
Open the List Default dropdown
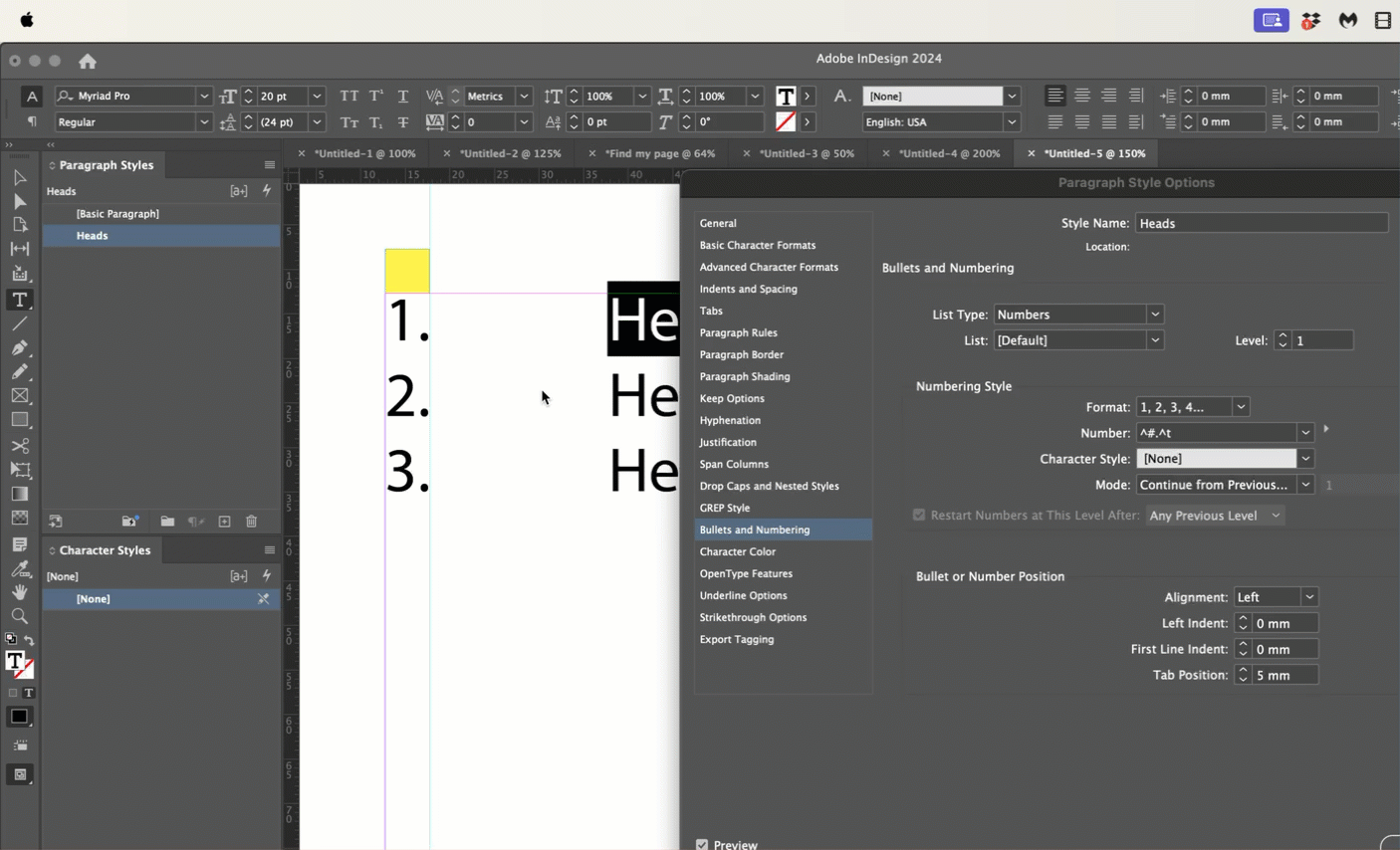click(x=1079, y=340)
